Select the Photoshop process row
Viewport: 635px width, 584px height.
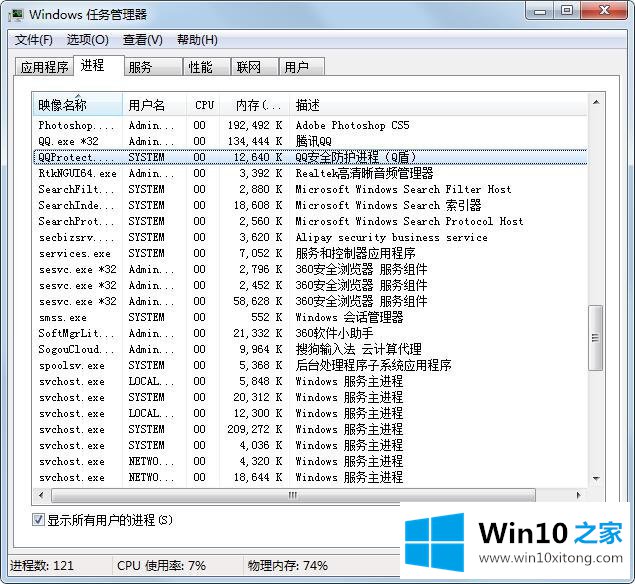click(310, 126)
